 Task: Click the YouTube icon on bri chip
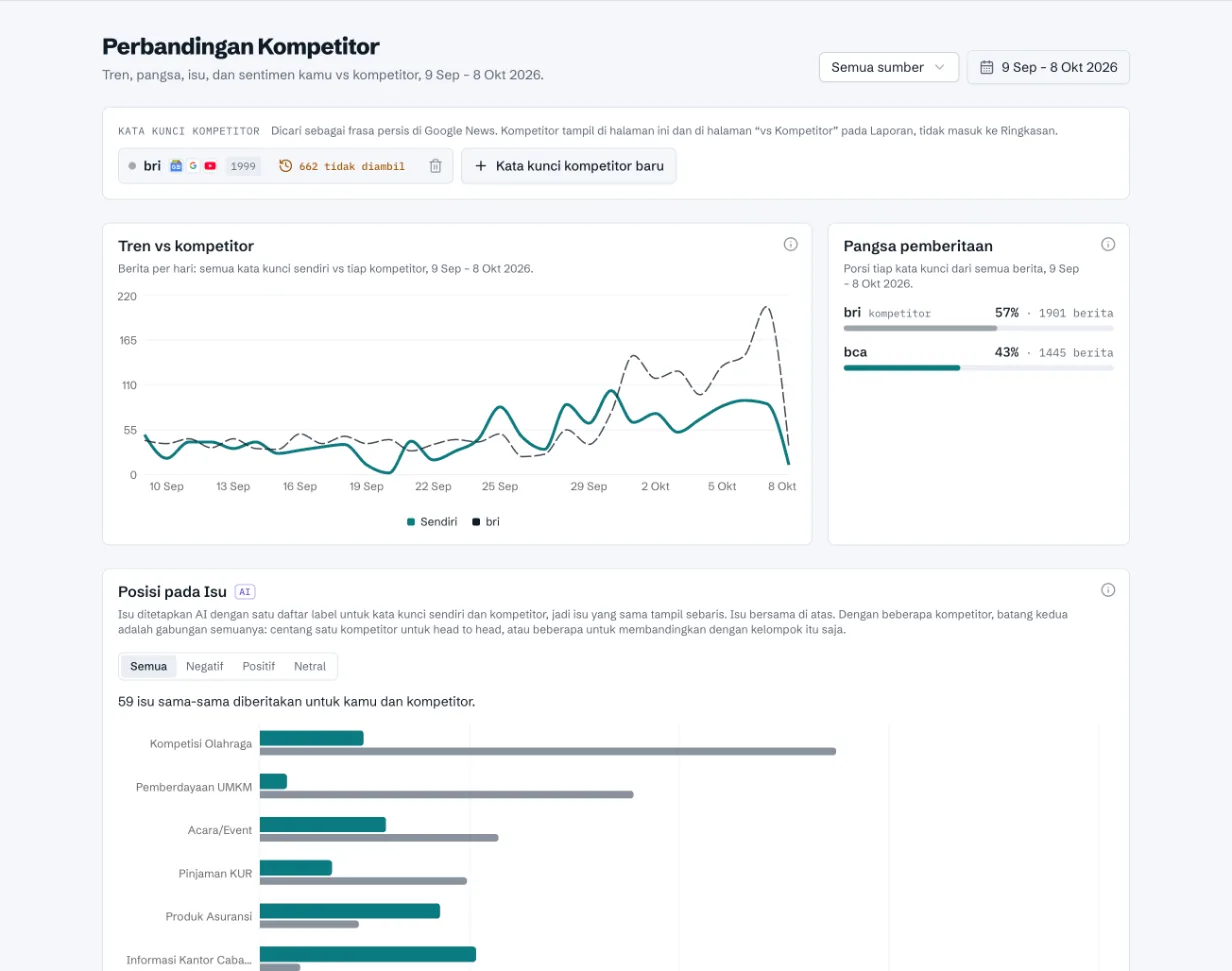point(210,166)
